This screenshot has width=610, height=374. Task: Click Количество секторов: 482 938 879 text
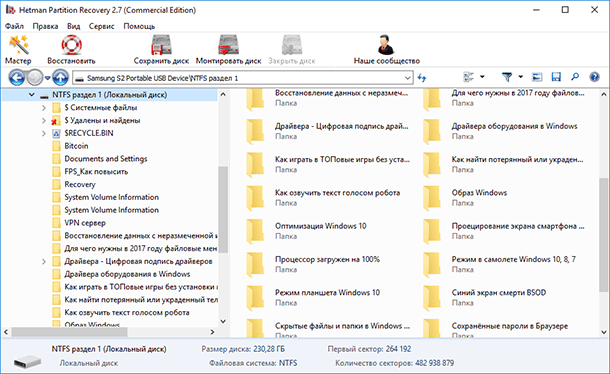[x=394, y=363]
